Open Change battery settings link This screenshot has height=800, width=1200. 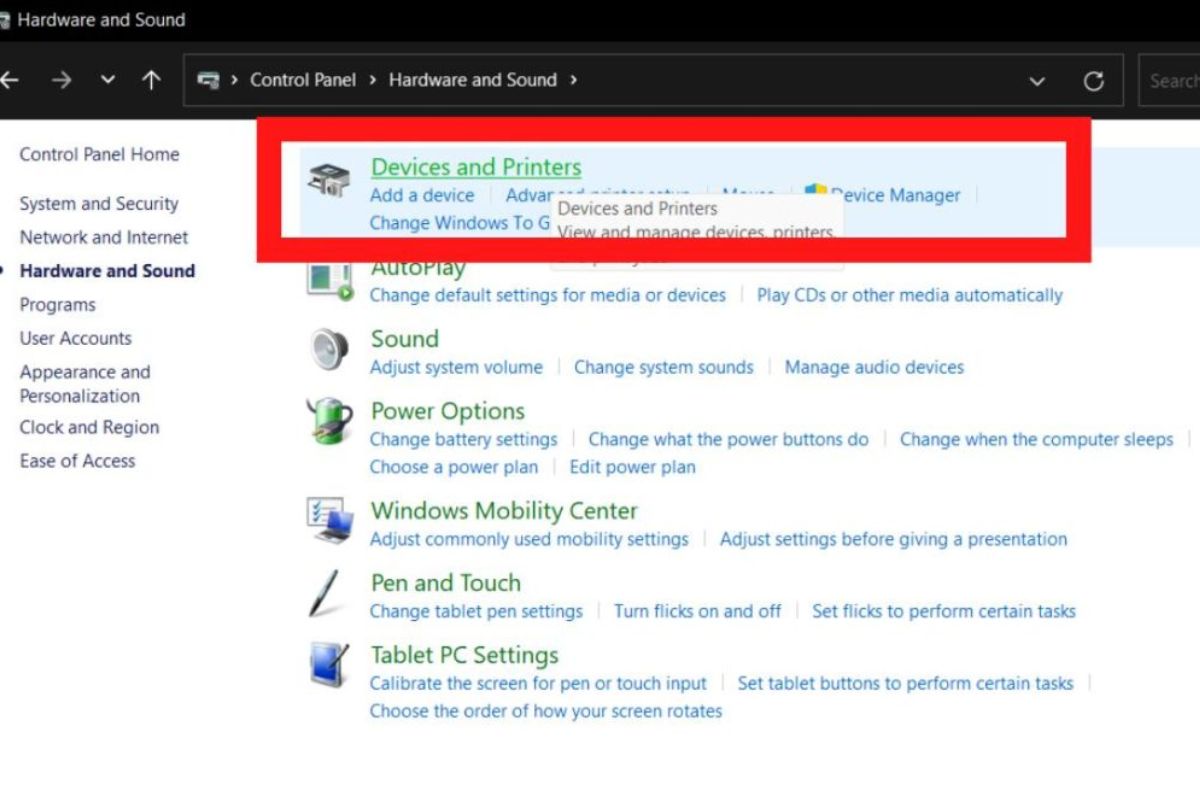pyautogui.click(x=463, y=439)
